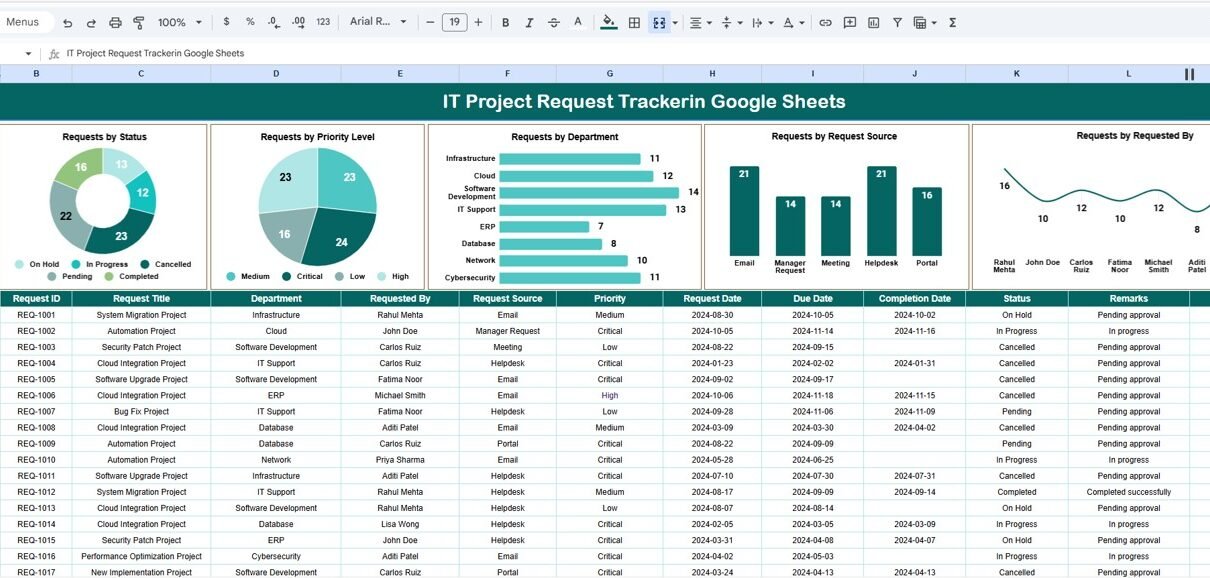Click the Insert link icon
The width and height of the screenshot is (1210, 578).
(825, 22)
